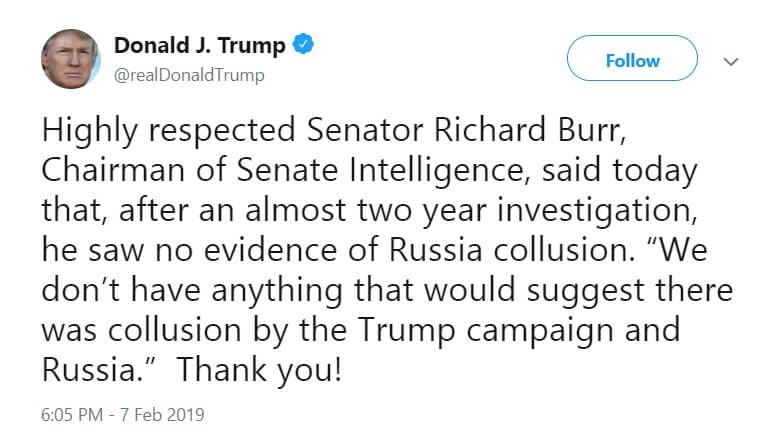The height and width of the screenshot is (437, 784).
Task: Open Donald J. Trump's profile avatar
Action: [71, 59]
